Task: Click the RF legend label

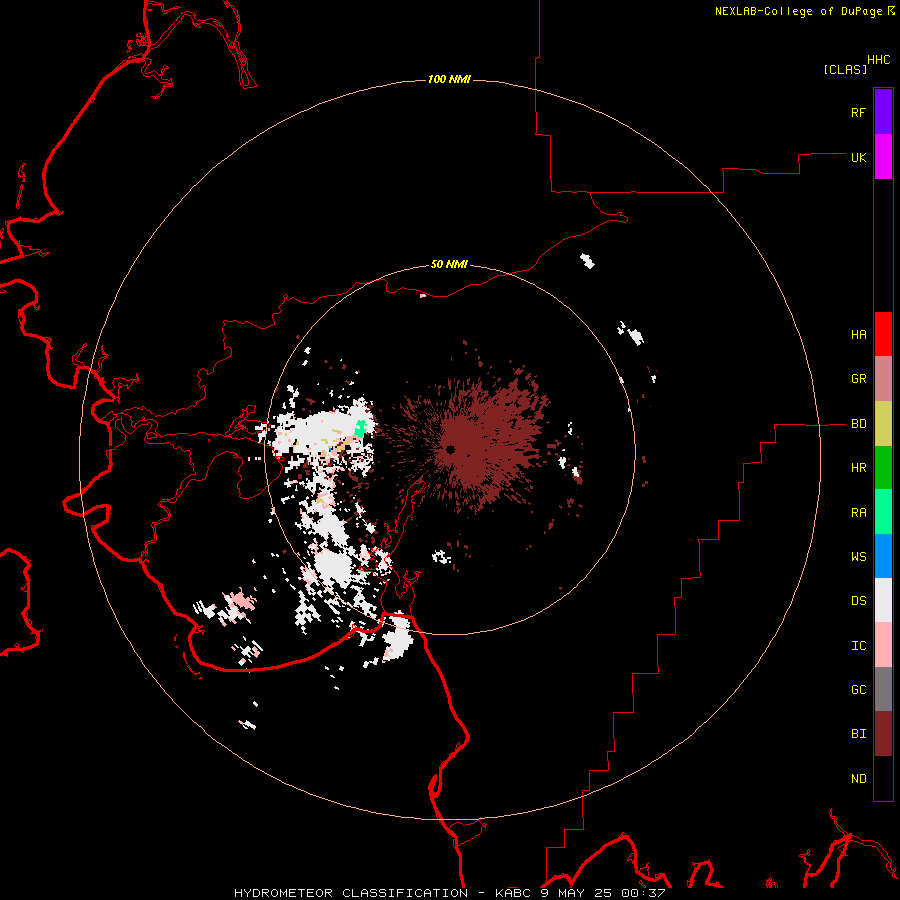Action: click(858, 112)
